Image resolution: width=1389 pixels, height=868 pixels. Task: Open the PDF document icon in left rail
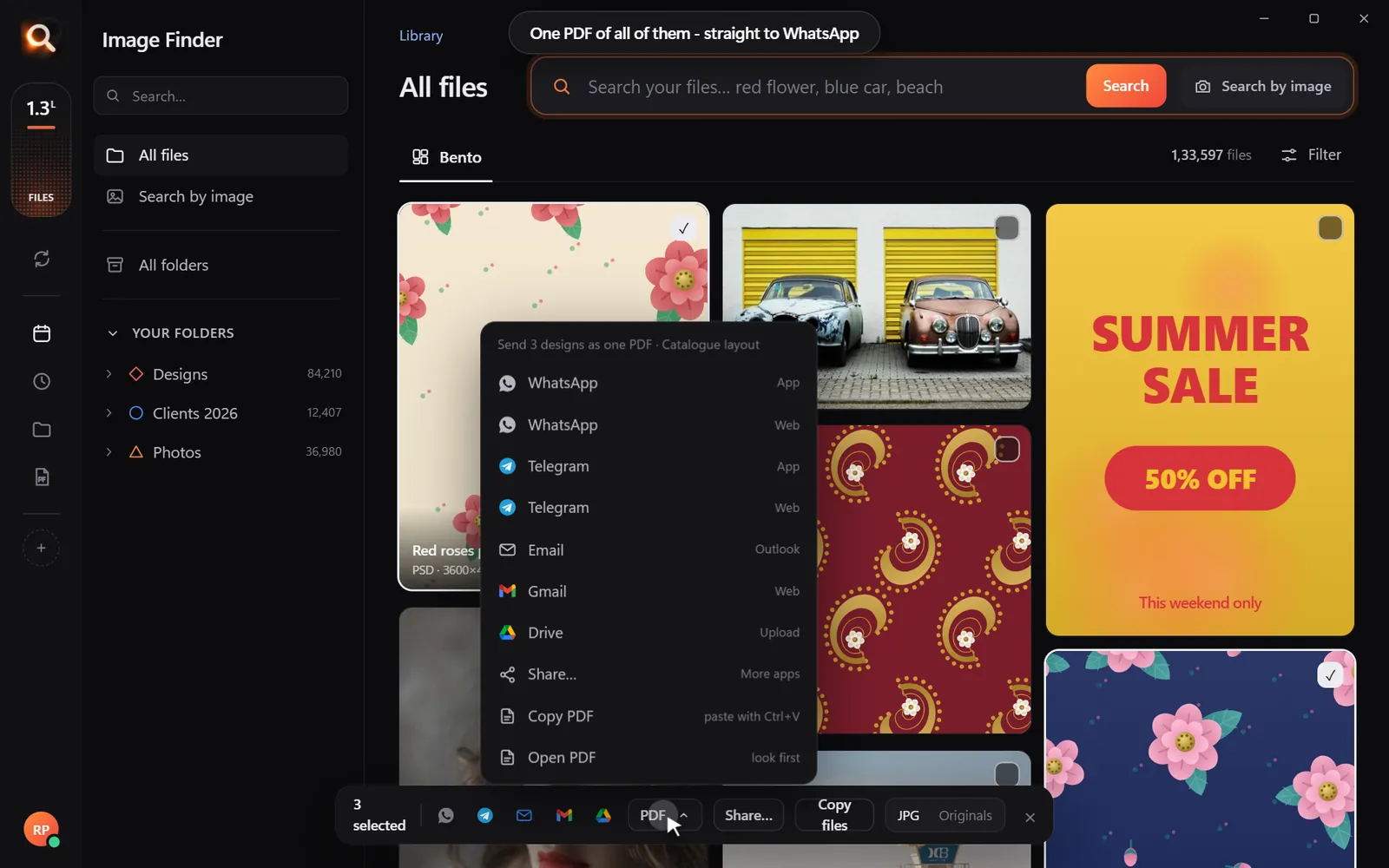pyautogui.click(x=41, y=477)
